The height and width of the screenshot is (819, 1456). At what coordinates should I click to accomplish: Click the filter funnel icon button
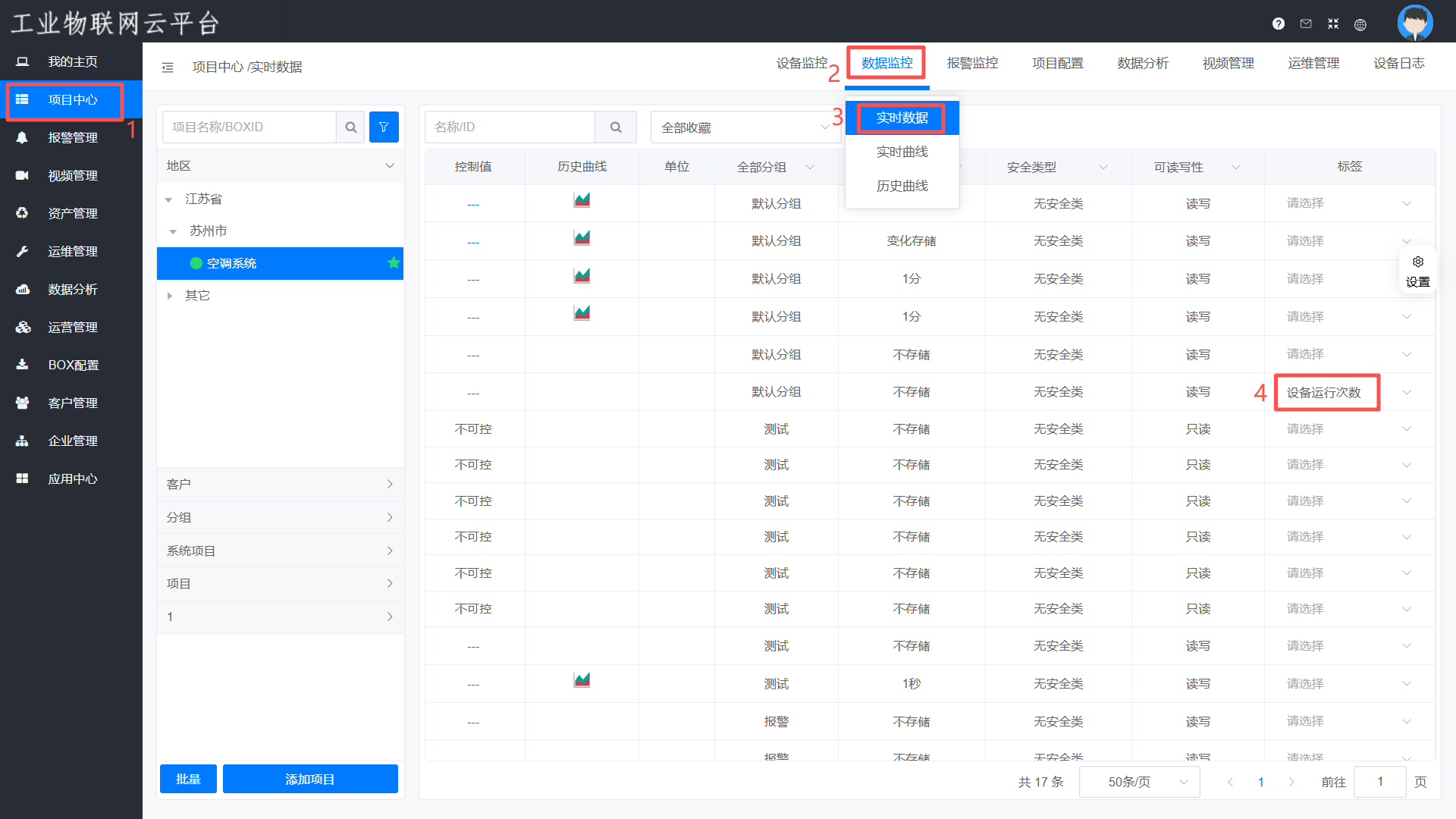pyautogui.click(x=384, y=127)
